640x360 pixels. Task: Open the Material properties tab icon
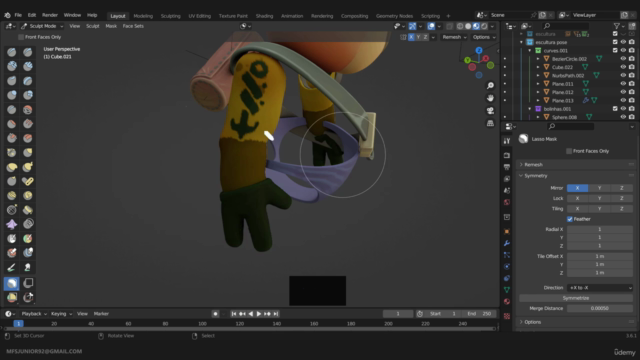507,302
